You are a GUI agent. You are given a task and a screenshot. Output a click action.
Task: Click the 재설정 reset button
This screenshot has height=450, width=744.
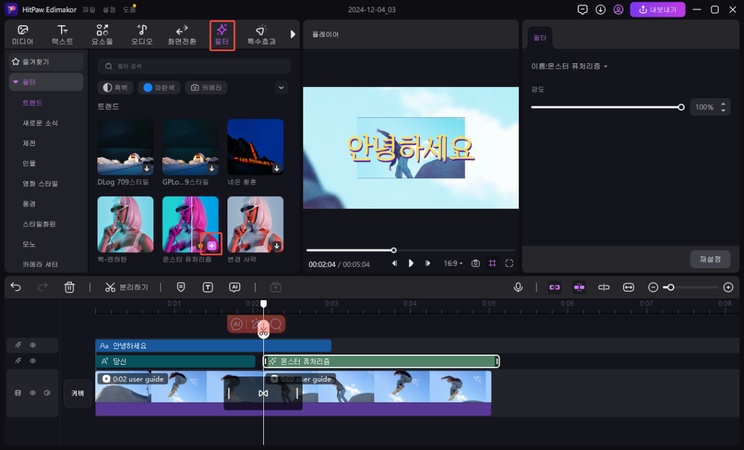point(710,259)
